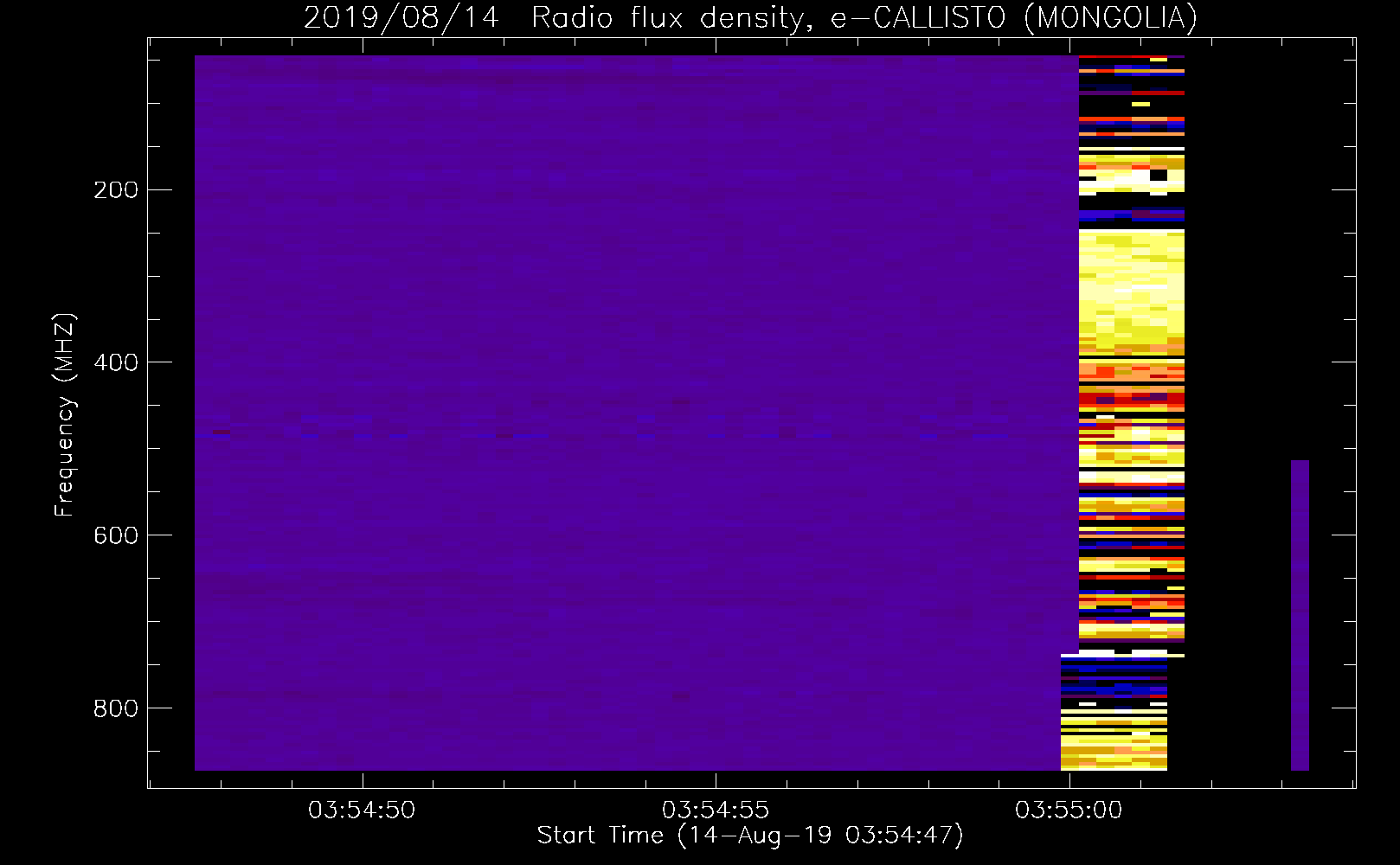Click the 200 frequency tick label
1400x865 pixels.
[x=116, y=189]
